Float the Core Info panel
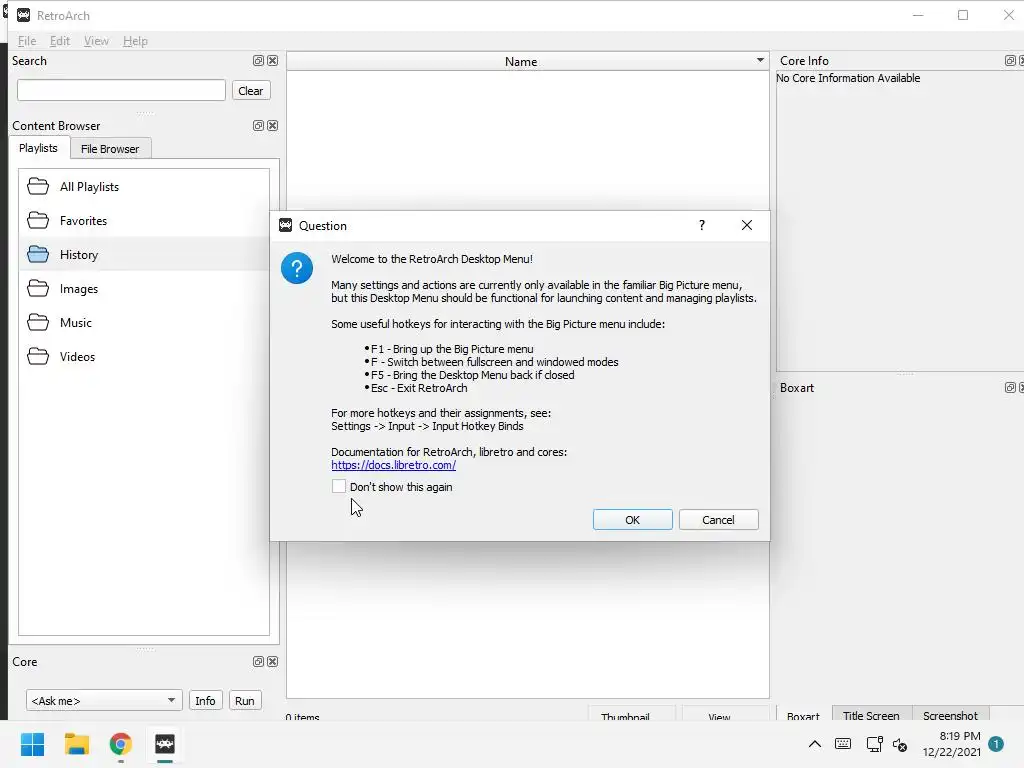Screen dimensions: 1024x768 1010,61
